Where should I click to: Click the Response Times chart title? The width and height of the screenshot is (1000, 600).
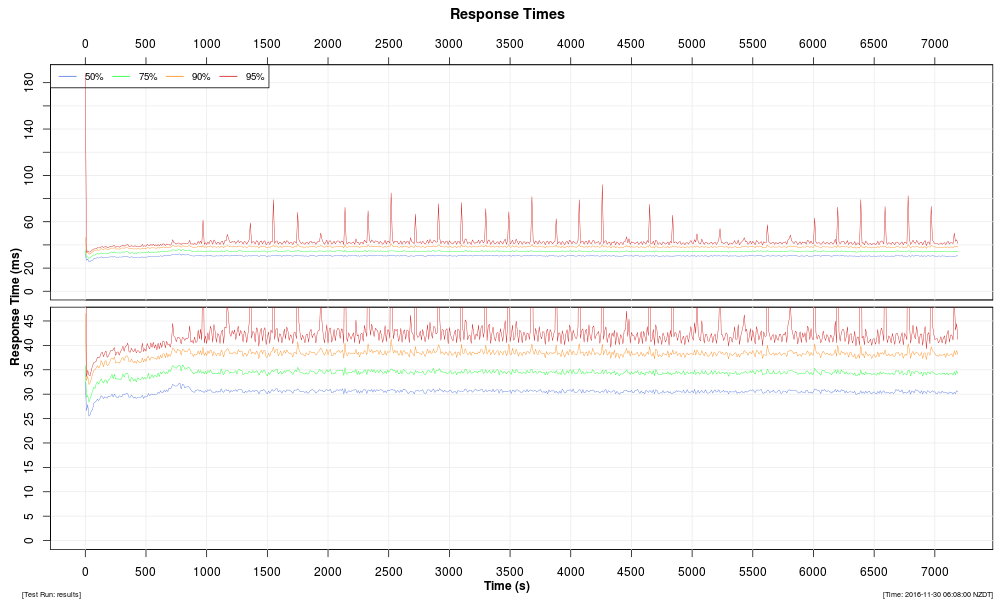[x=507, y=14]
